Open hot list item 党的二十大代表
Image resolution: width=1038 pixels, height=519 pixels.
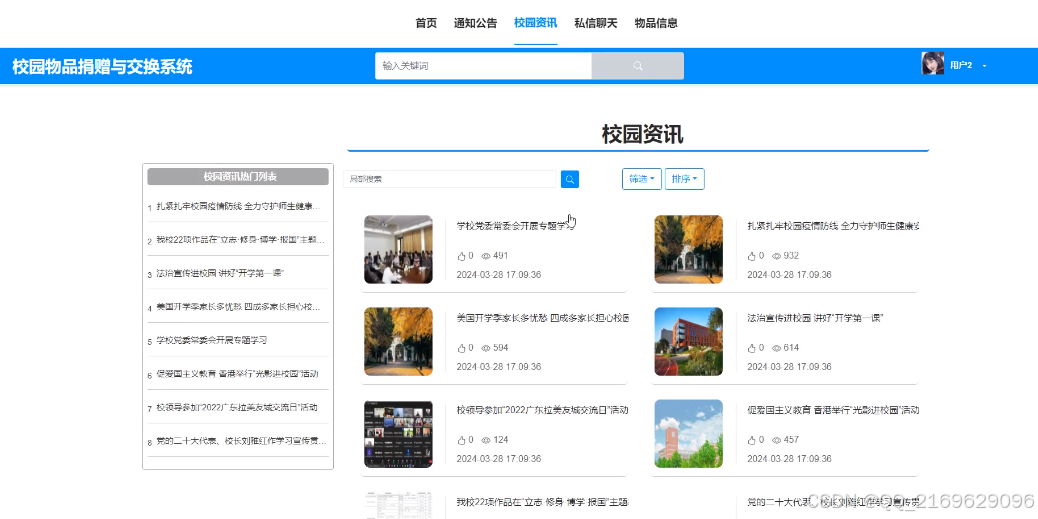[241, 440]
